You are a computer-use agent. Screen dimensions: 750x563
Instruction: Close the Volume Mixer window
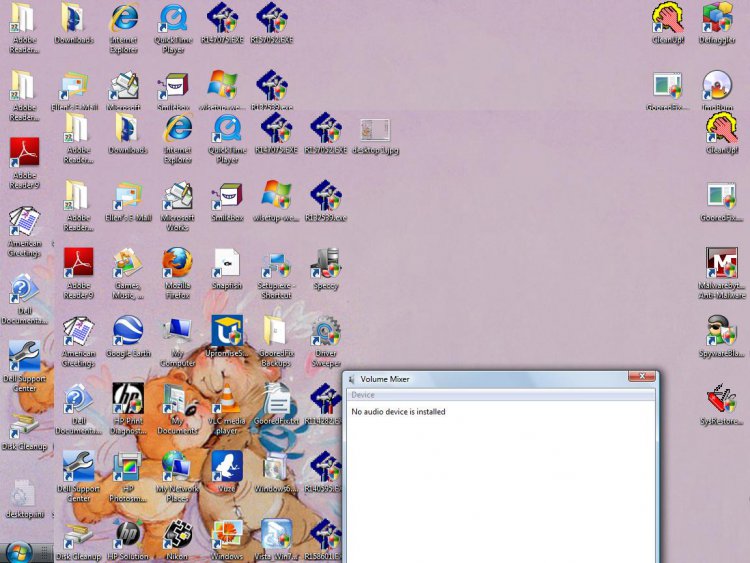coord(641,376)
